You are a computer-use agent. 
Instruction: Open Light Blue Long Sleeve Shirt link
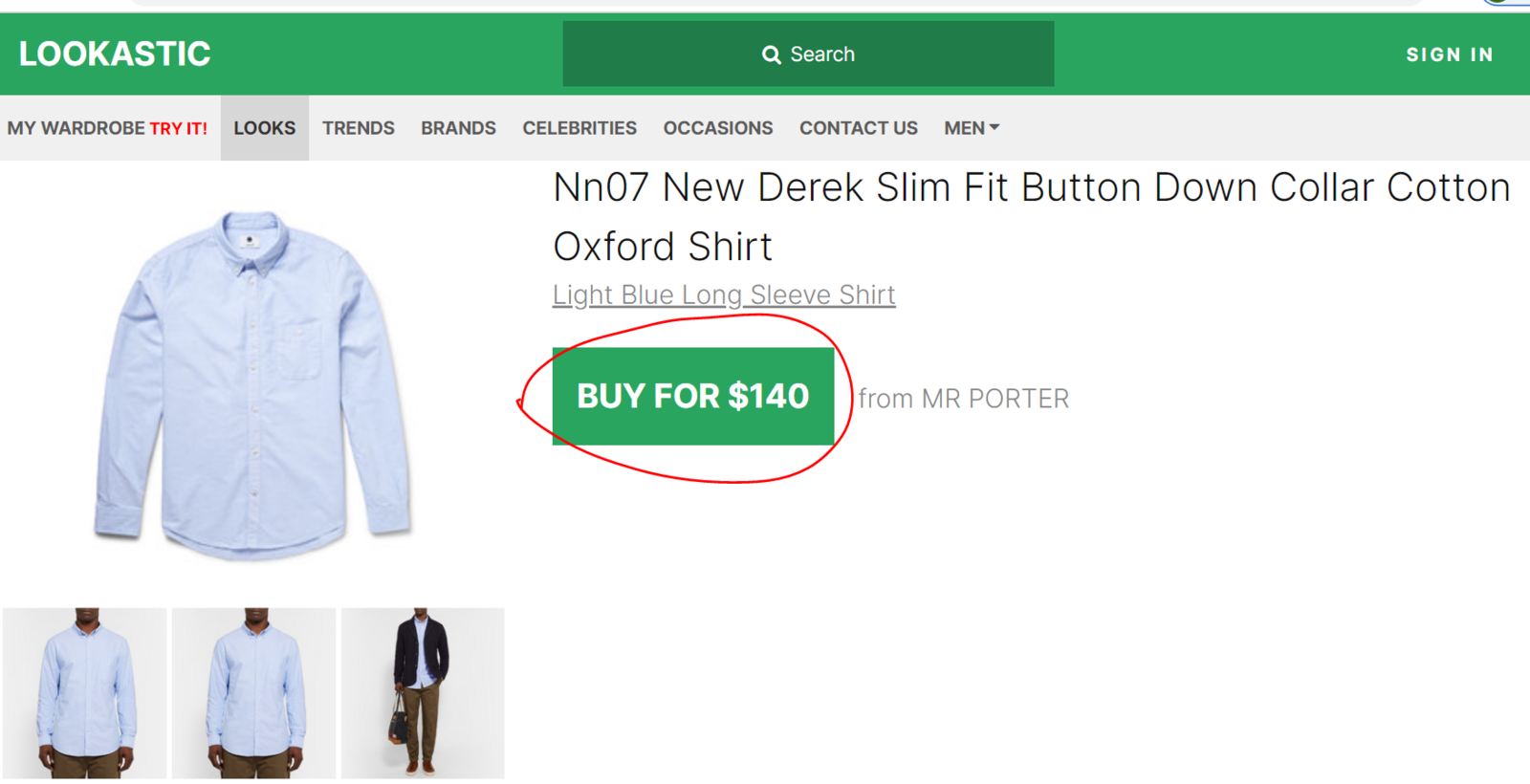click(724, 295)
